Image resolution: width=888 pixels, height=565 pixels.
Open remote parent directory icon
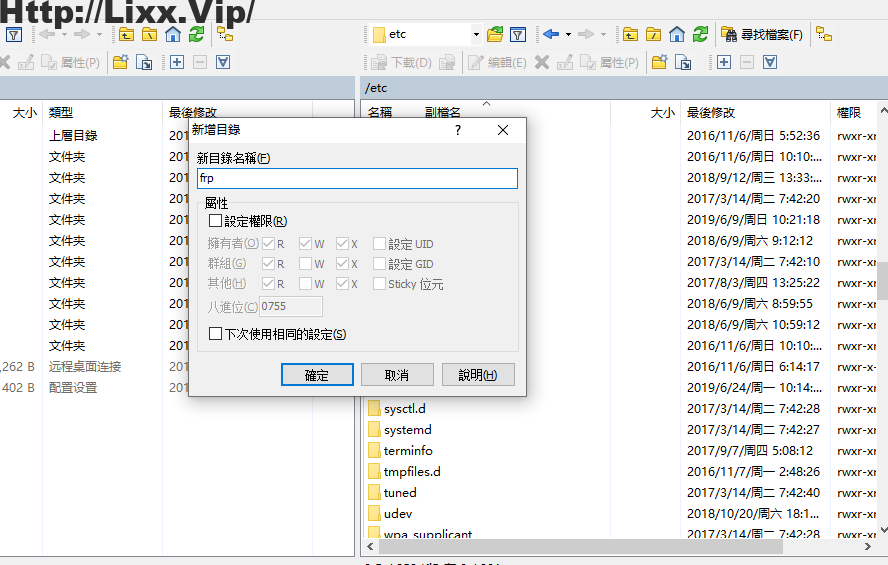[x=630, y=35]
